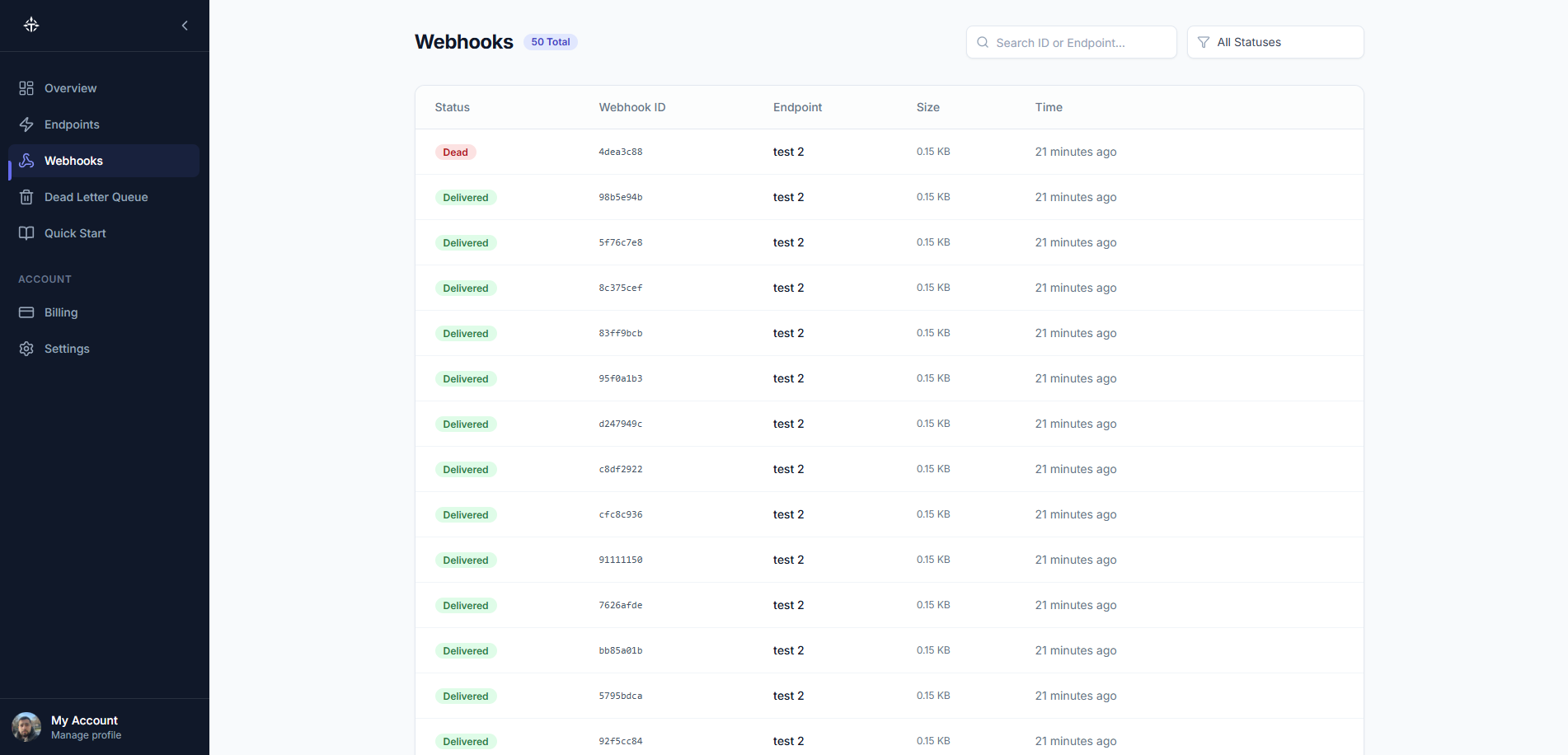Click the Dead status badge
The width and height of the screenshot is (1568, 755).
455,152
